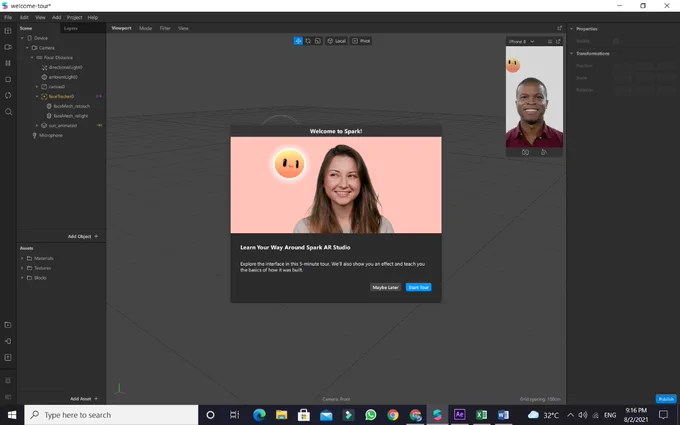Open the workspace layout icon in left toolbar
This screenshot has width=680, height=425.
[8, 30]
